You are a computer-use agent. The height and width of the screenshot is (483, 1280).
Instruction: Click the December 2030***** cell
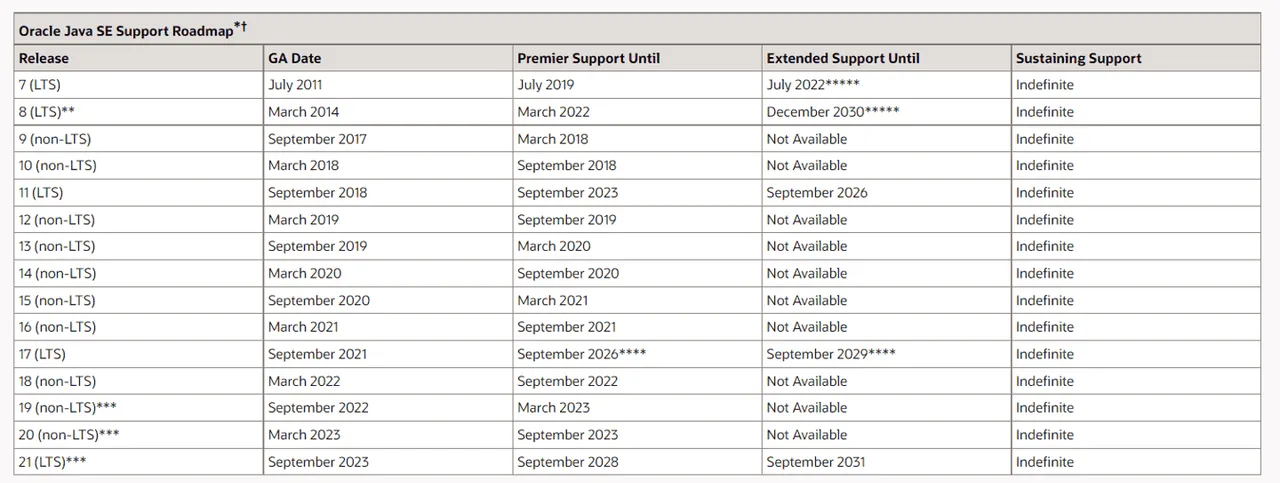pyautogui.click(x=833, y=112)
